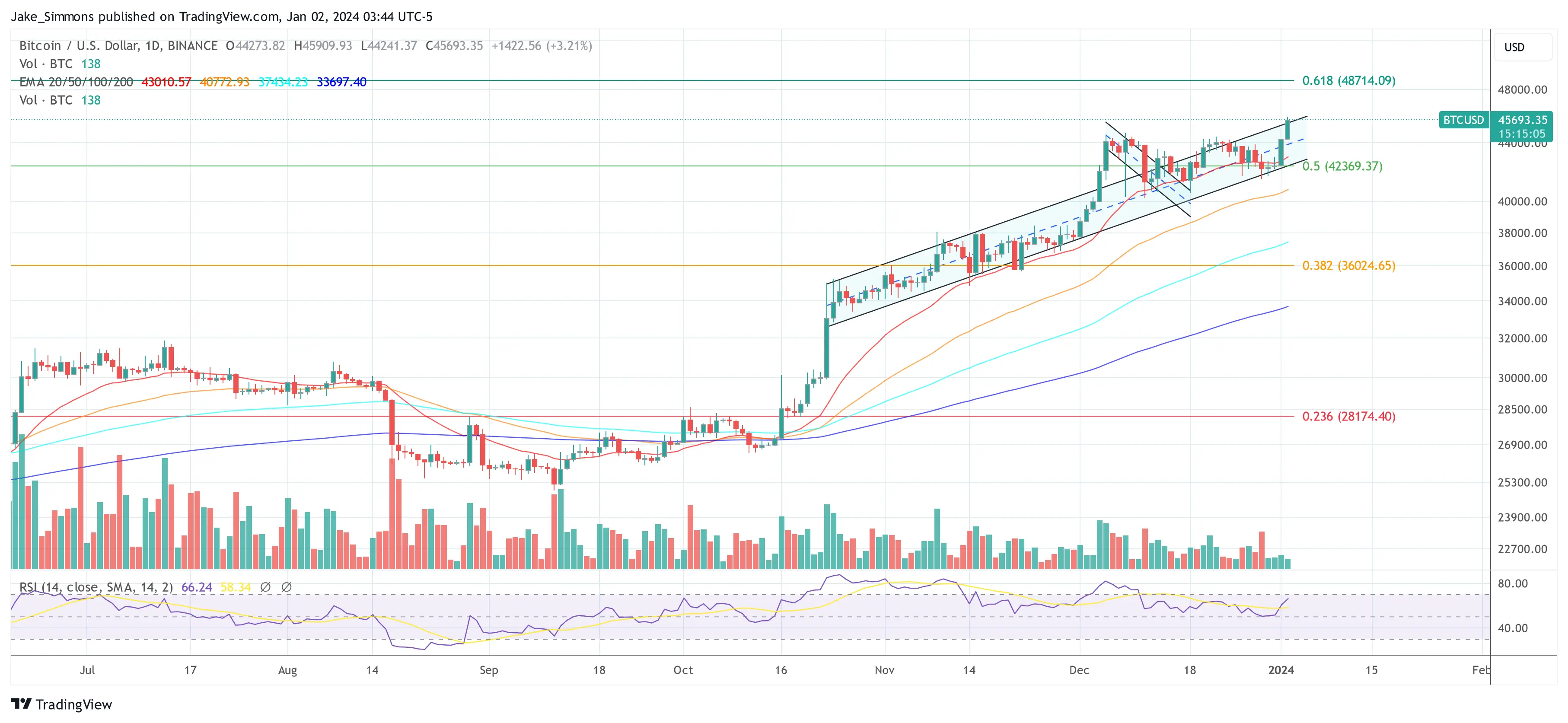Click the green BTCUSD price tag
This screenshot has height=723, width=1568.
(1463, 120)
